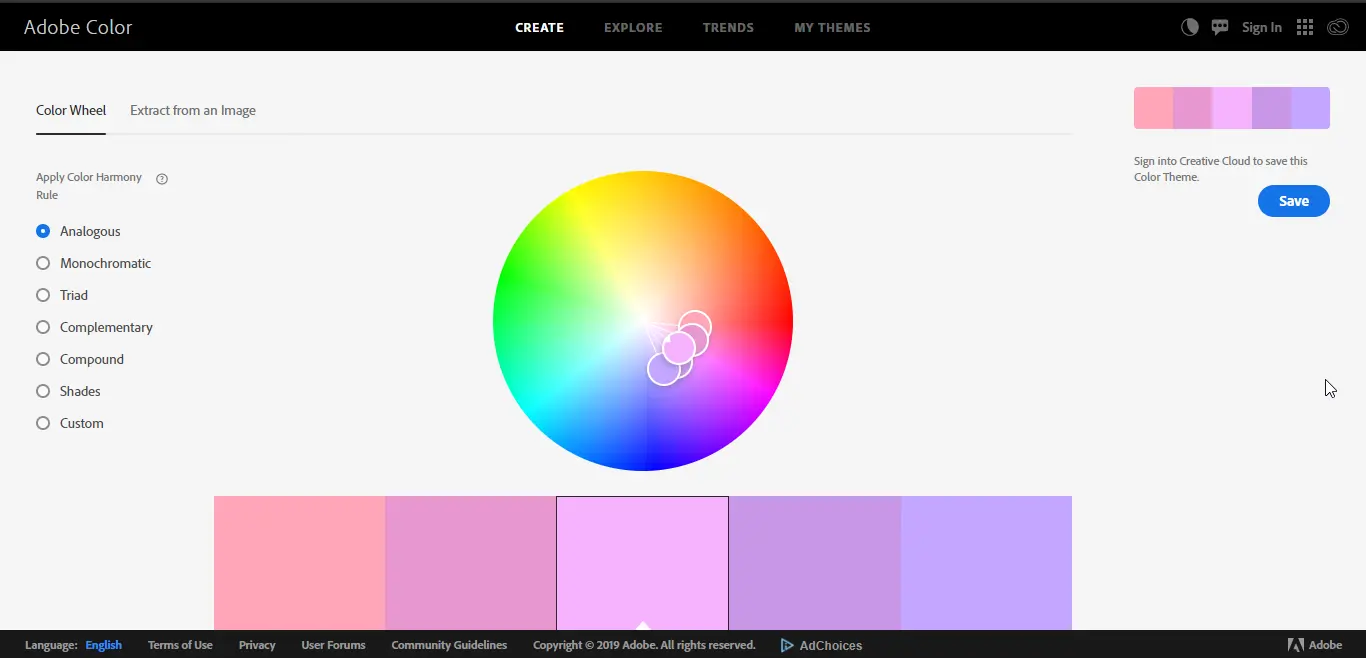Toggle the dark mode half-moon icon
The height and width of the screenshot is (658, 1366).
(x=1190, y=27)
